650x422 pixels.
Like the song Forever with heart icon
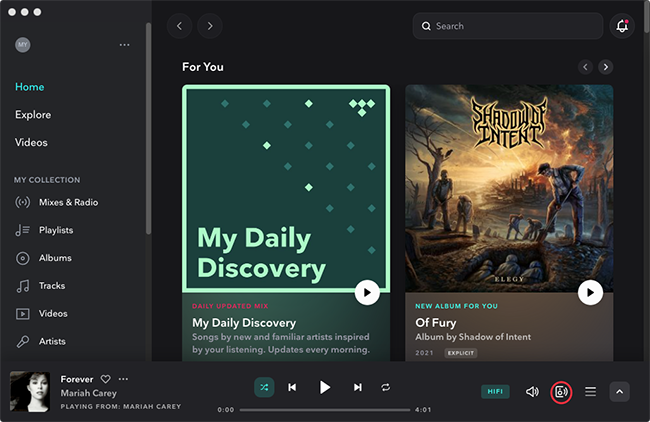(x=106, y=379)
